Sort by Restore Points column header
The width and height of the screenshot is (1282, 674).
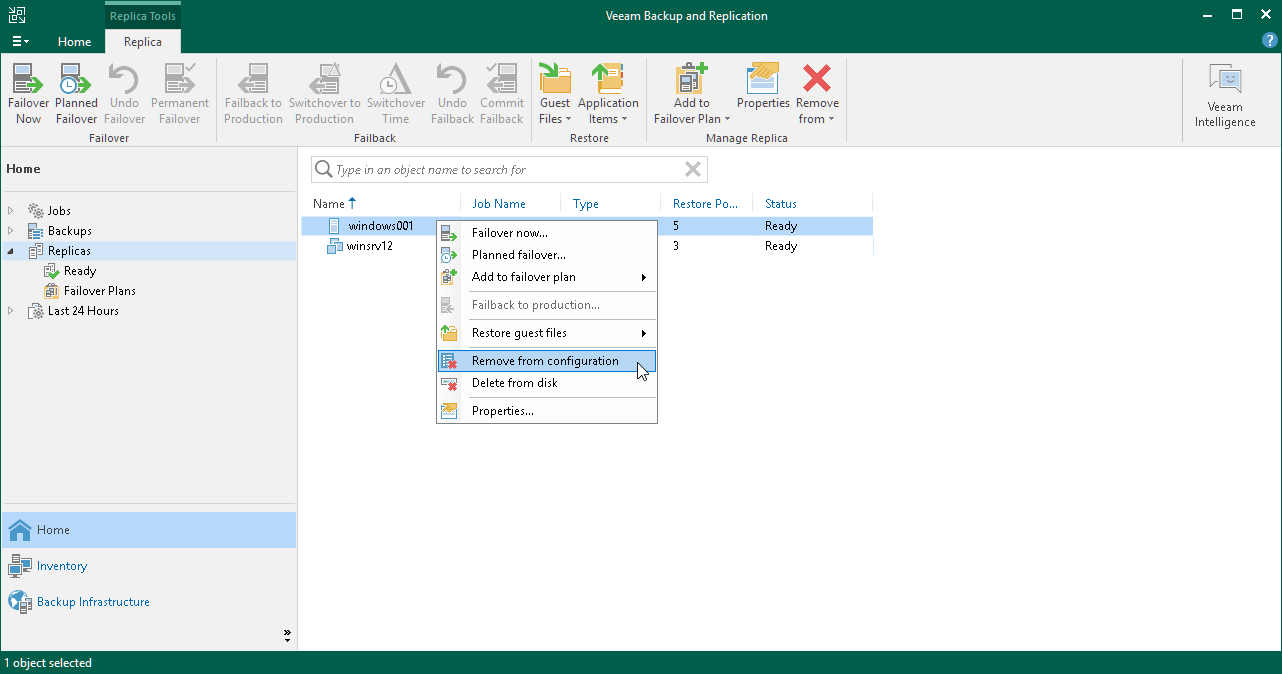tap(706, 204)
